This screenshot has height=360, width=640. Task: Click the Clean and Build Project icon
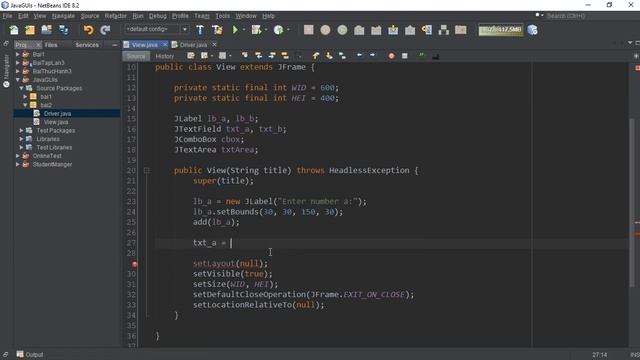(x=217, y=30)
